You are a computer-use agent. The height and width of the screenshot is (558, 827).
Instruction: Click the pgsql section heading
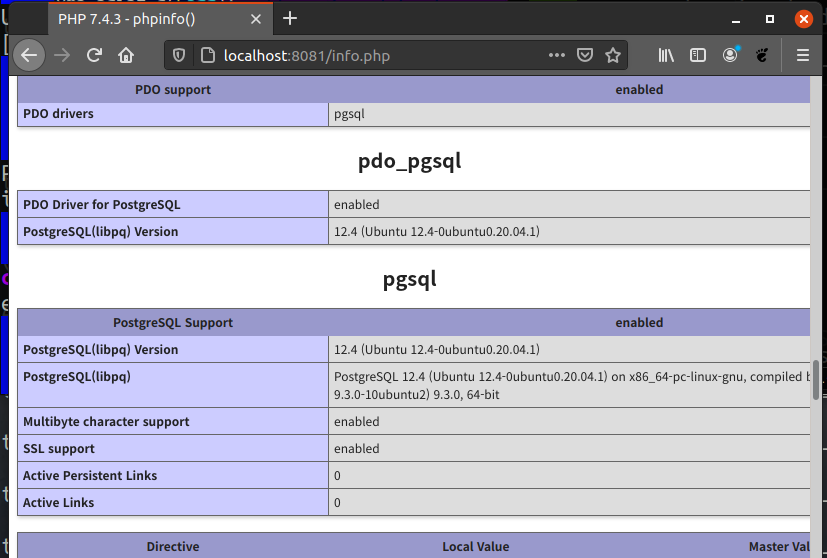tap(410, 279)
